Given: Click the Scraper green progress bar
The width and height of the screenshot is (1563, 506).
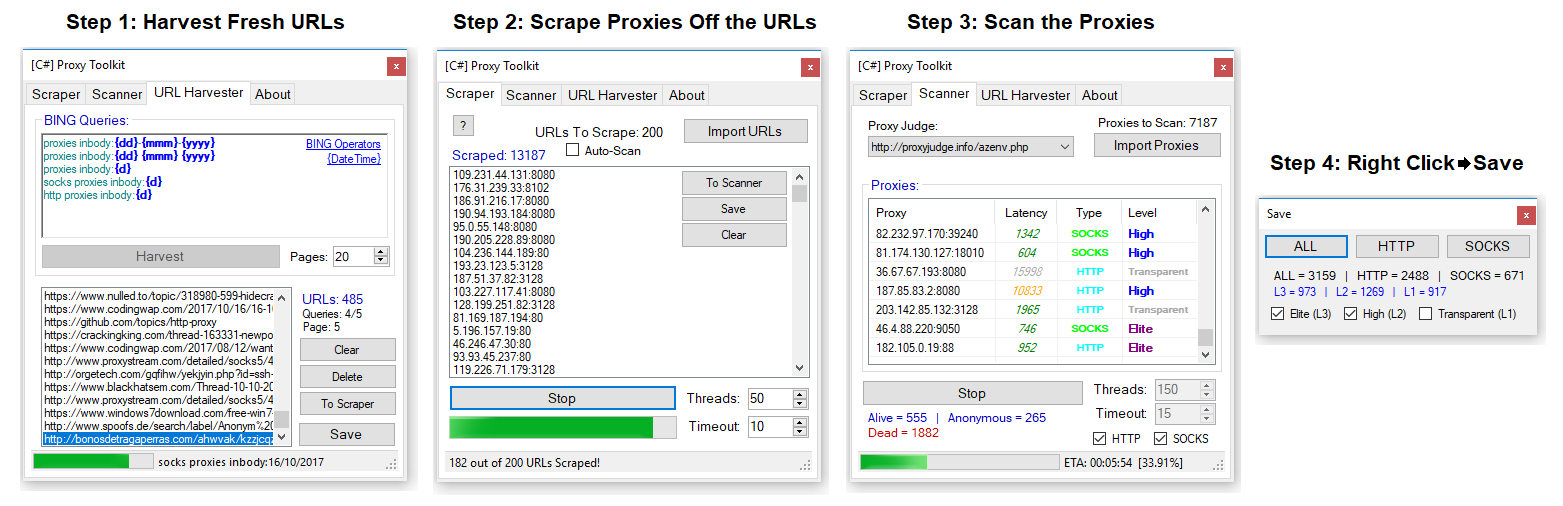Looking at the screenshot, I should pos(562,428).
